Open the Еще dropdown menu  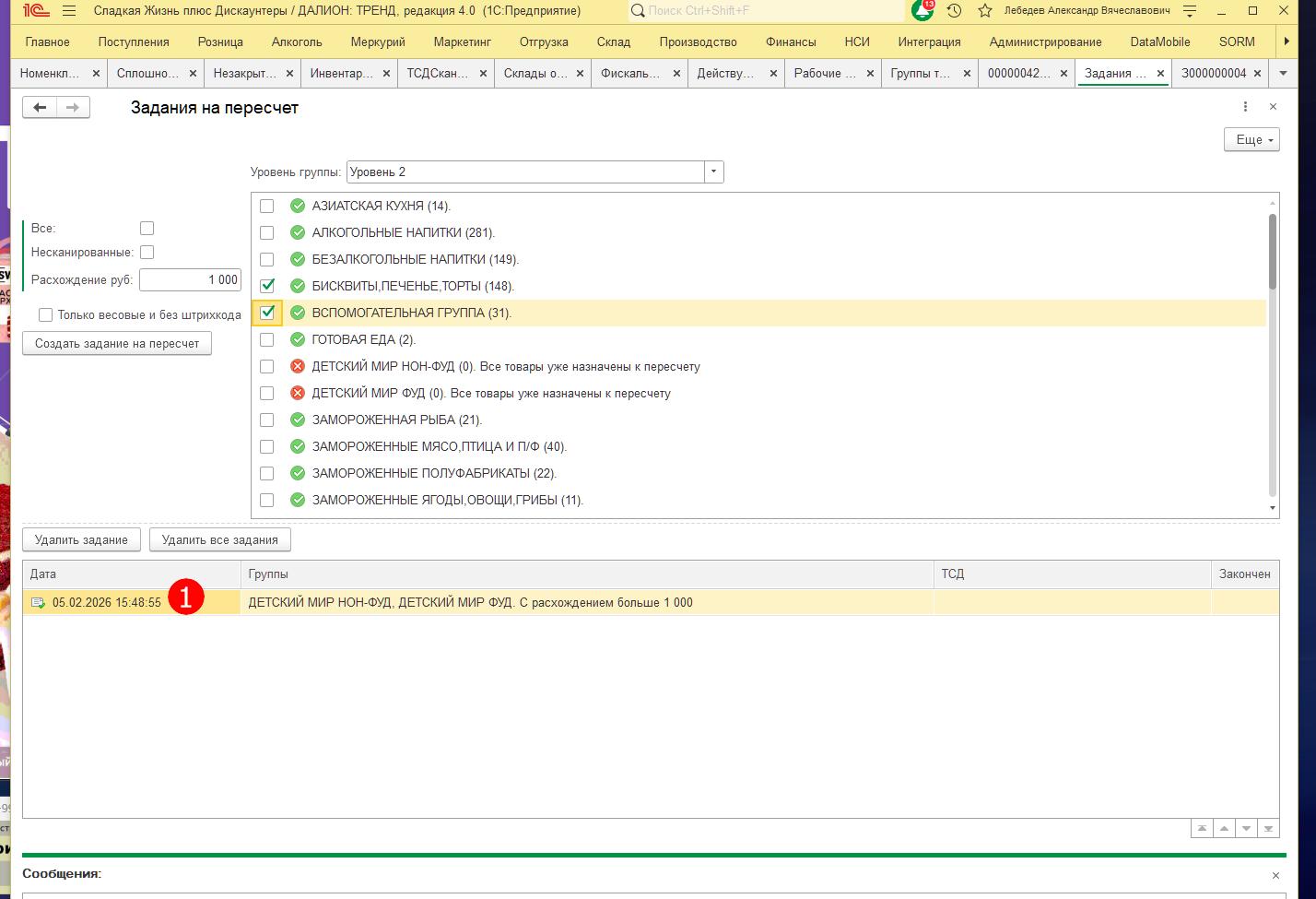coord(1251,139)
